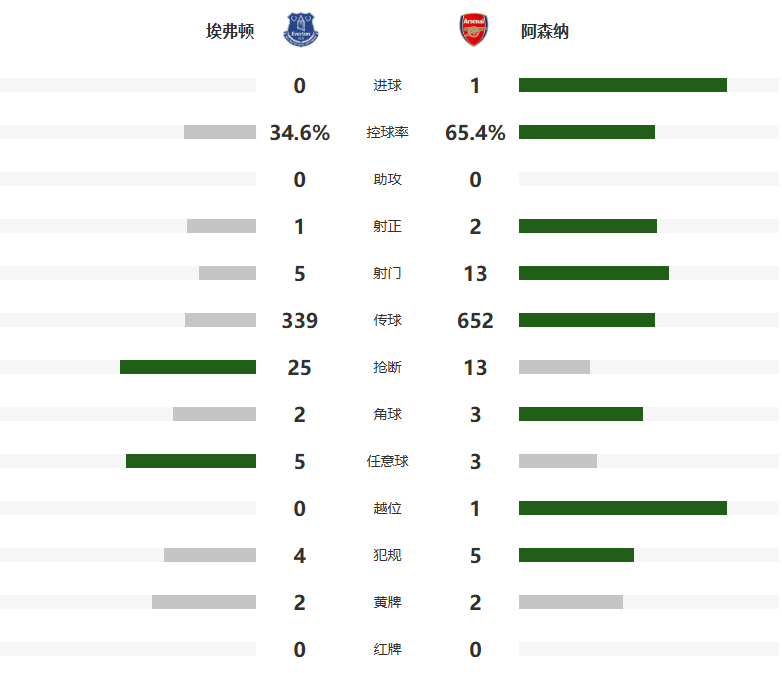Click the Everton club crest icon
The width and height of the screenshot is (782, 673).
(300, 30)
